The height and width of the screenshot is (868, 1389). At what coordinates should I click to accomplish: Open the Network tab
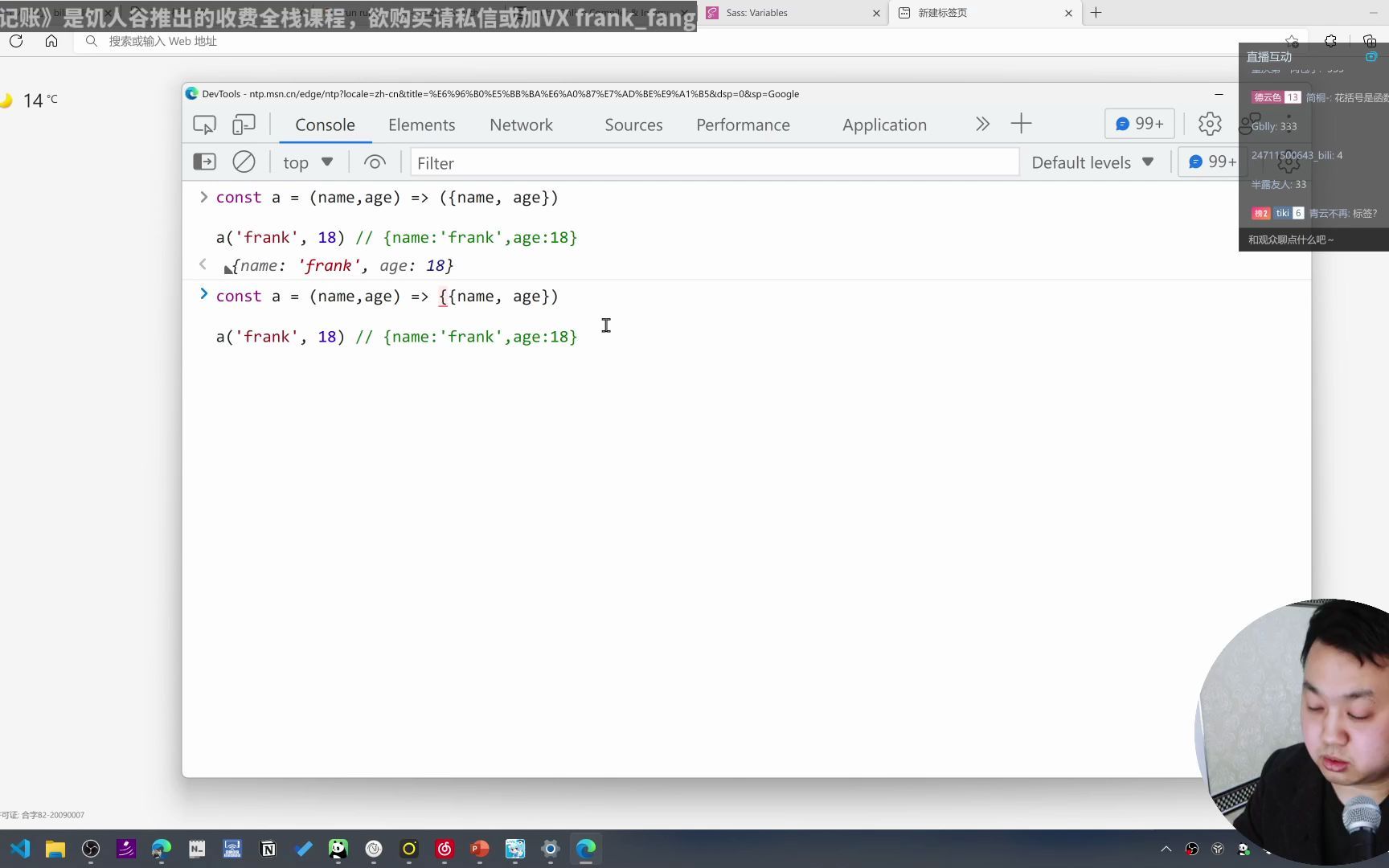[521, 125]
